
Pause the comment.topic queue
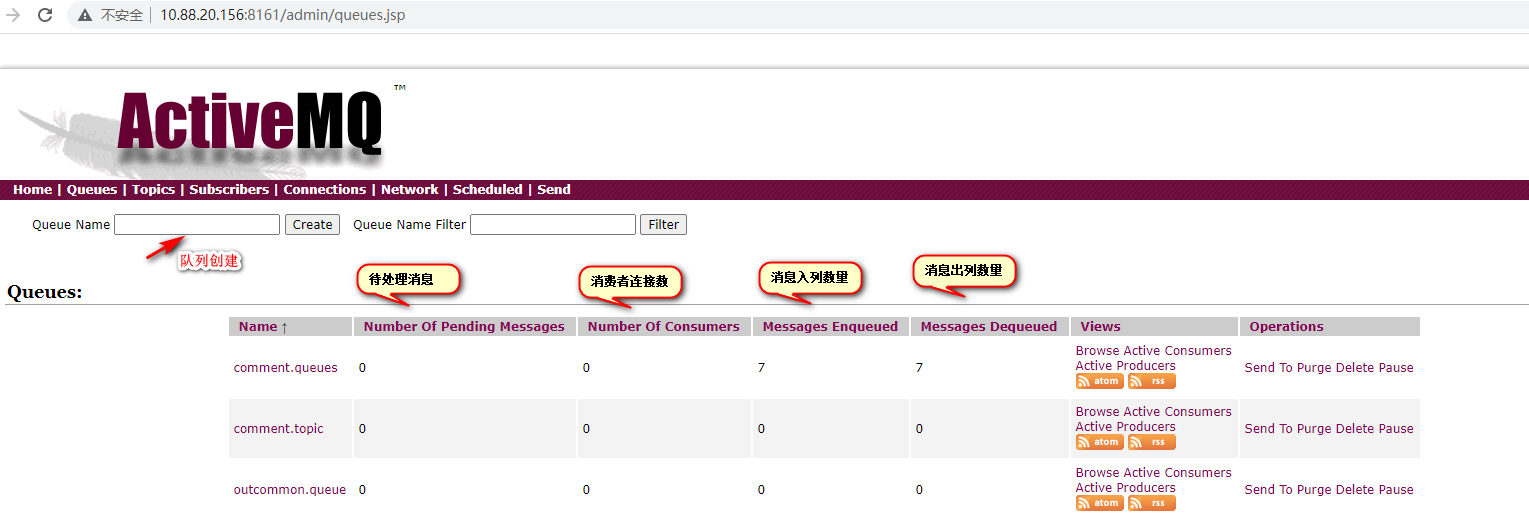coord(1396,429)
